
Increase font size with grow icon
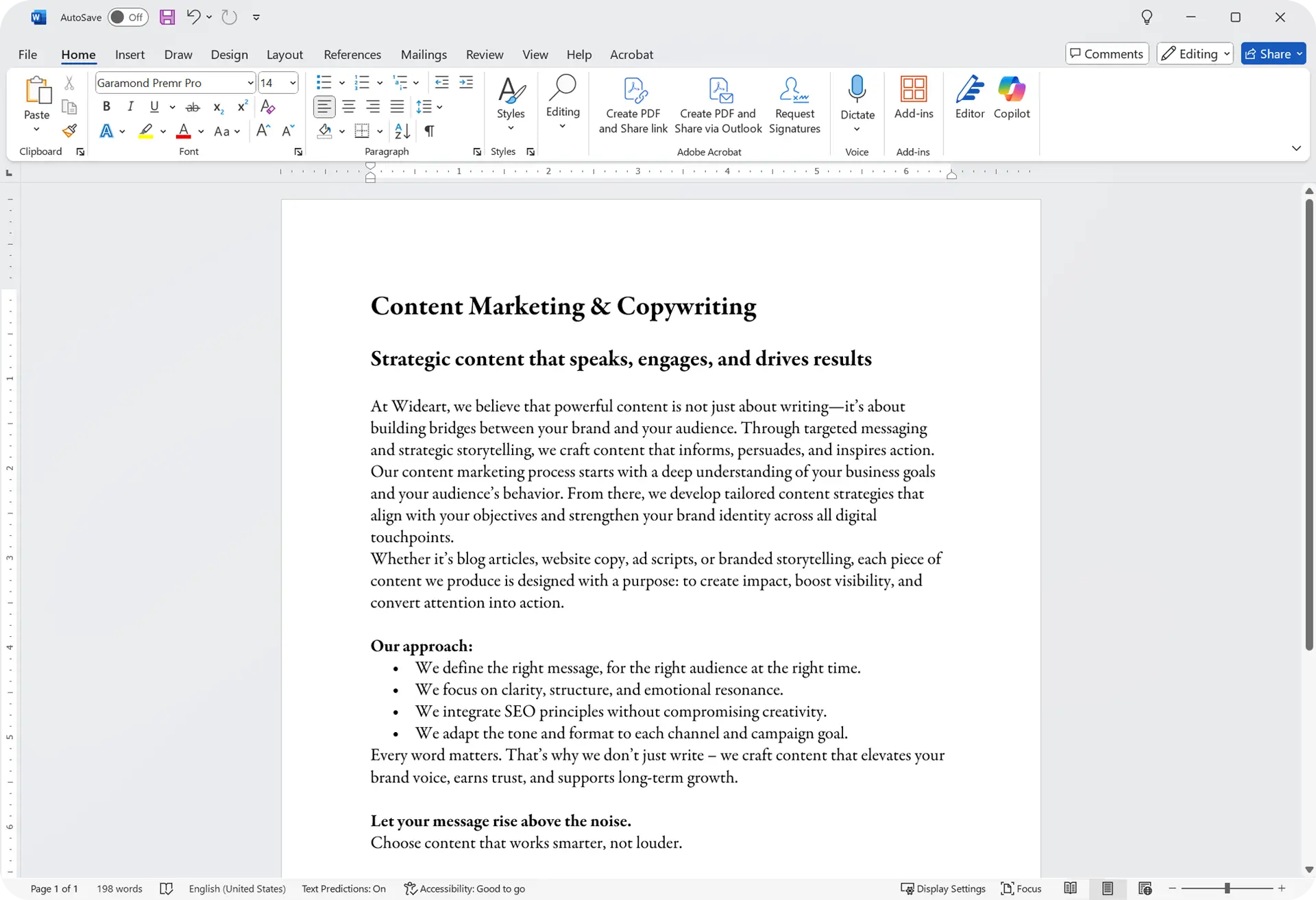(x=263, y=130)
